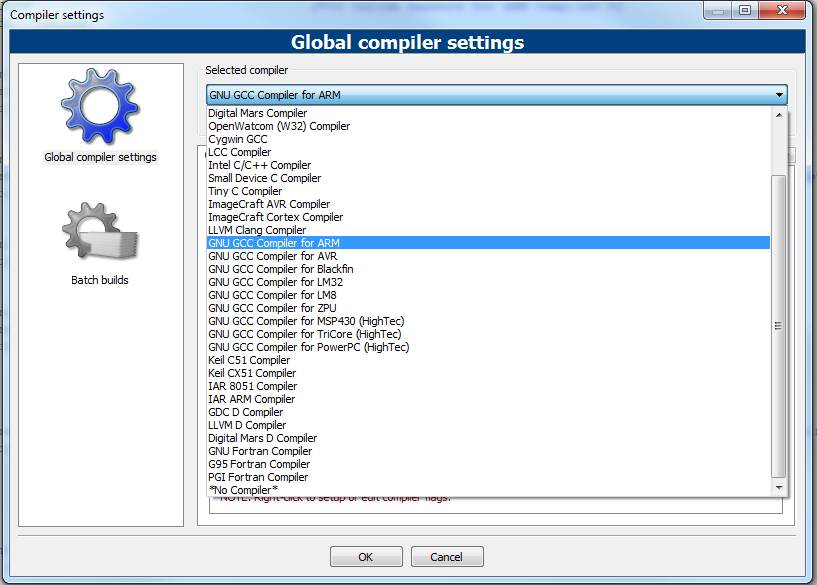The height and width of the screenshot is (585, 817).
Task: Select LLVM Clang Compiler
Action: click(488, 230)
